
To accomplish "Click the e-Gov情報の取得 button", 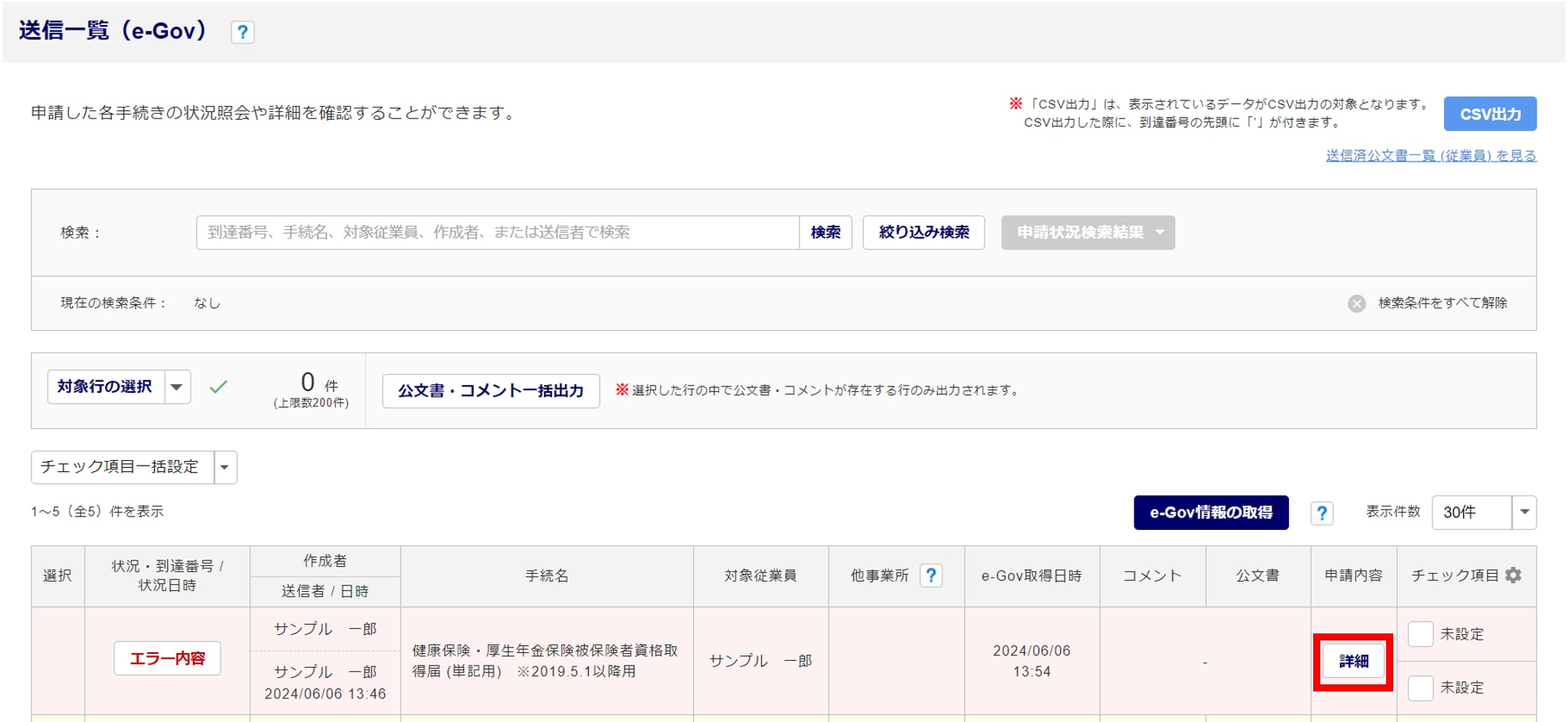I will coord(1210,513).
